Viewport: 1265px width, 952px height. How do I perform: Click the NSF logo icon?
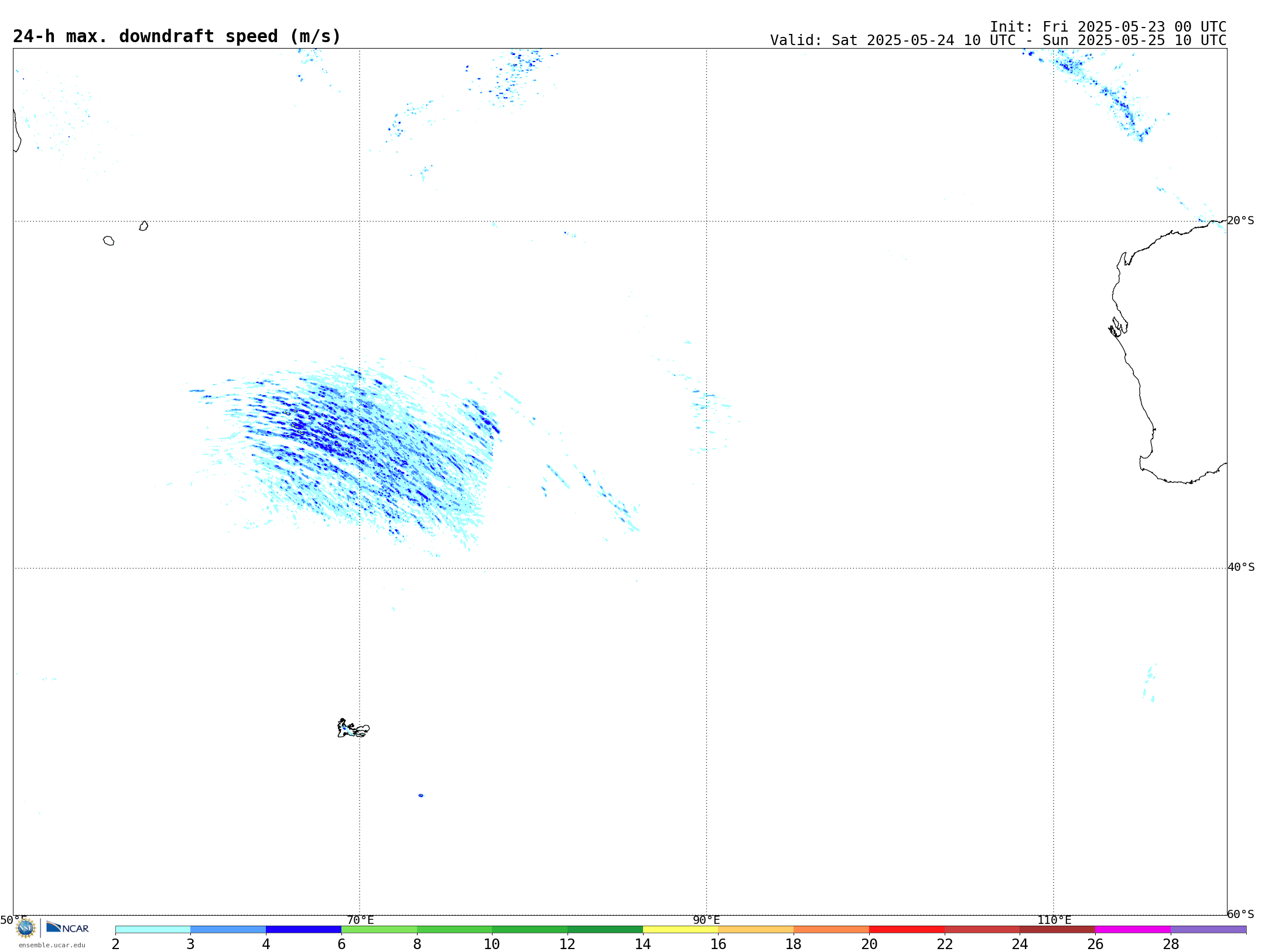click(26, 927)
